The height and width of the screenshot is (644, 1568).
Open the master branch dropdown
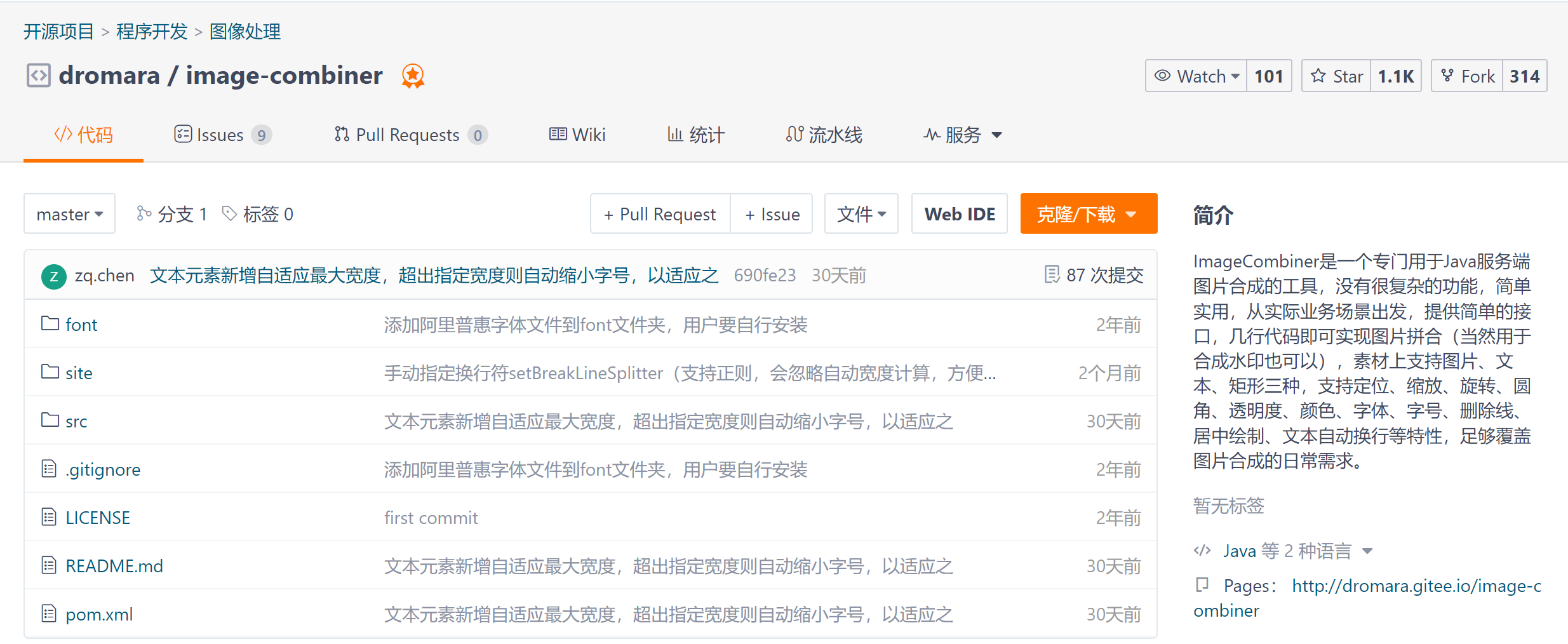point(69,213)
